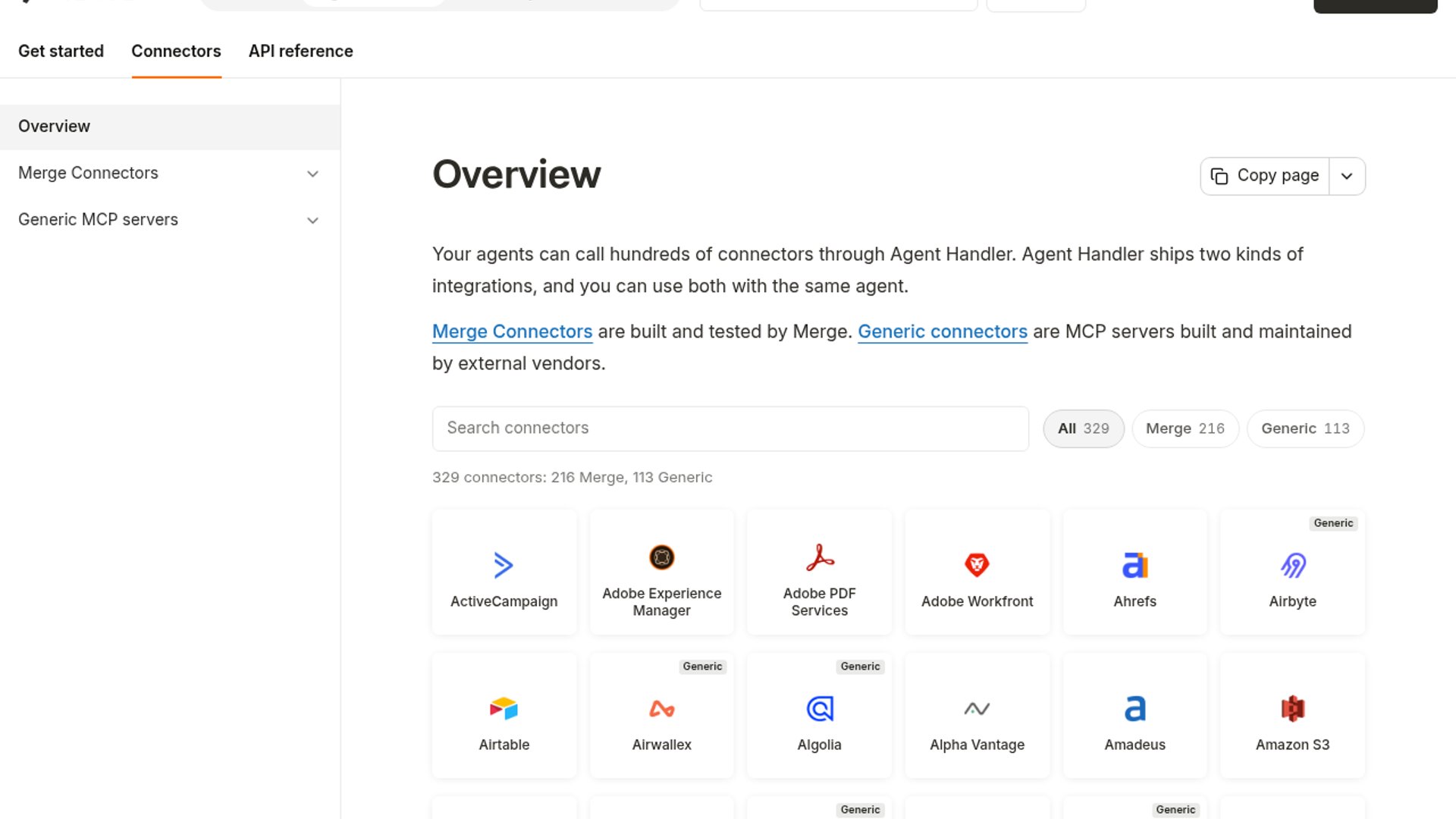Open the Copy page dropdown arrow
Viewport: 1456px width, 819px height.
pos(1347,176)
